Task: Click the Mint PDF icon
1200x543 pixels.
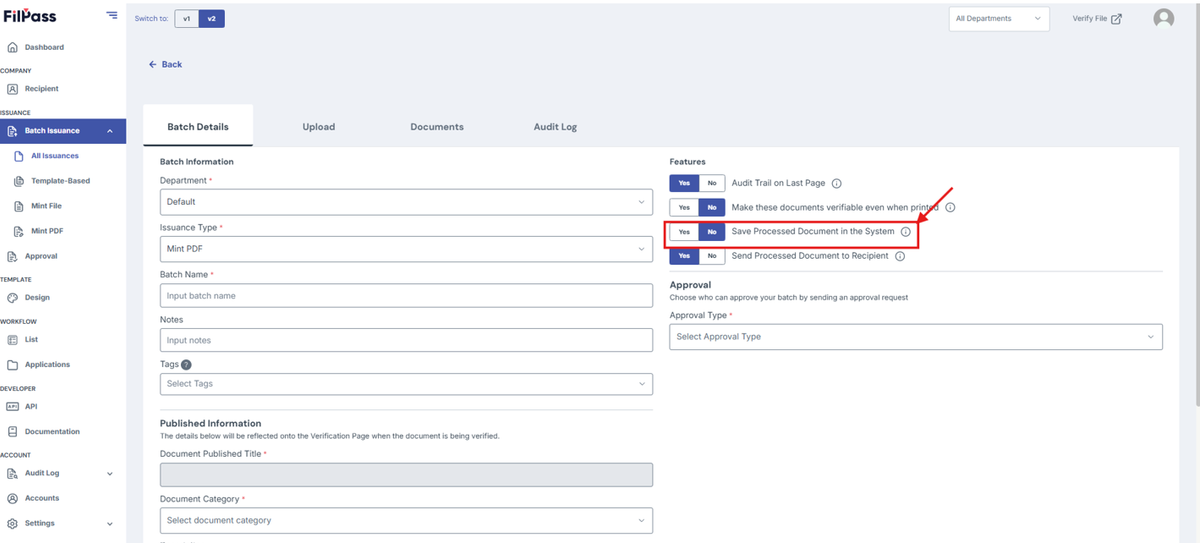Action: [20, 231]
